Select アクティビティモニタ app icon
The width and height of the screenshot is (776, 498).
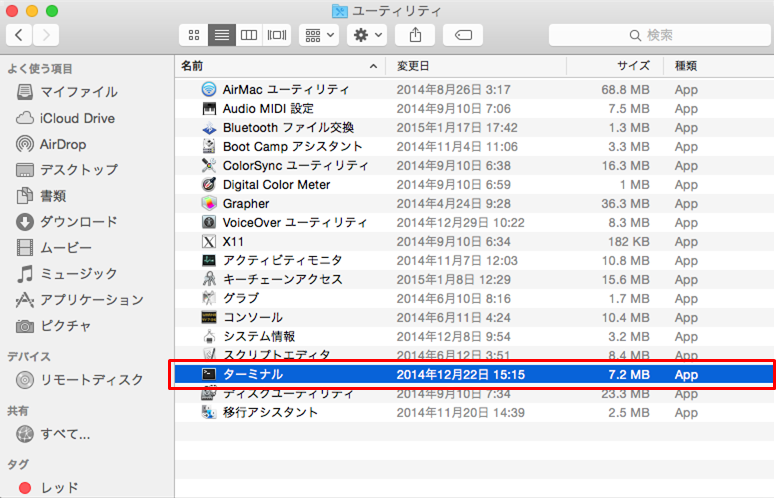click(x=209, y=260)
